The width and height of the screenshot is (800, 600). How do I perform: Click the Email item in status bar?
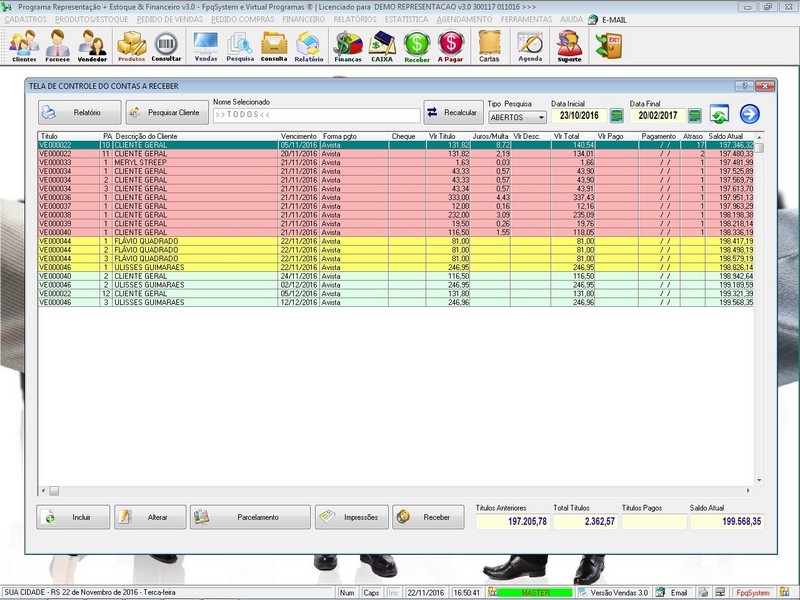coord(673,593)
